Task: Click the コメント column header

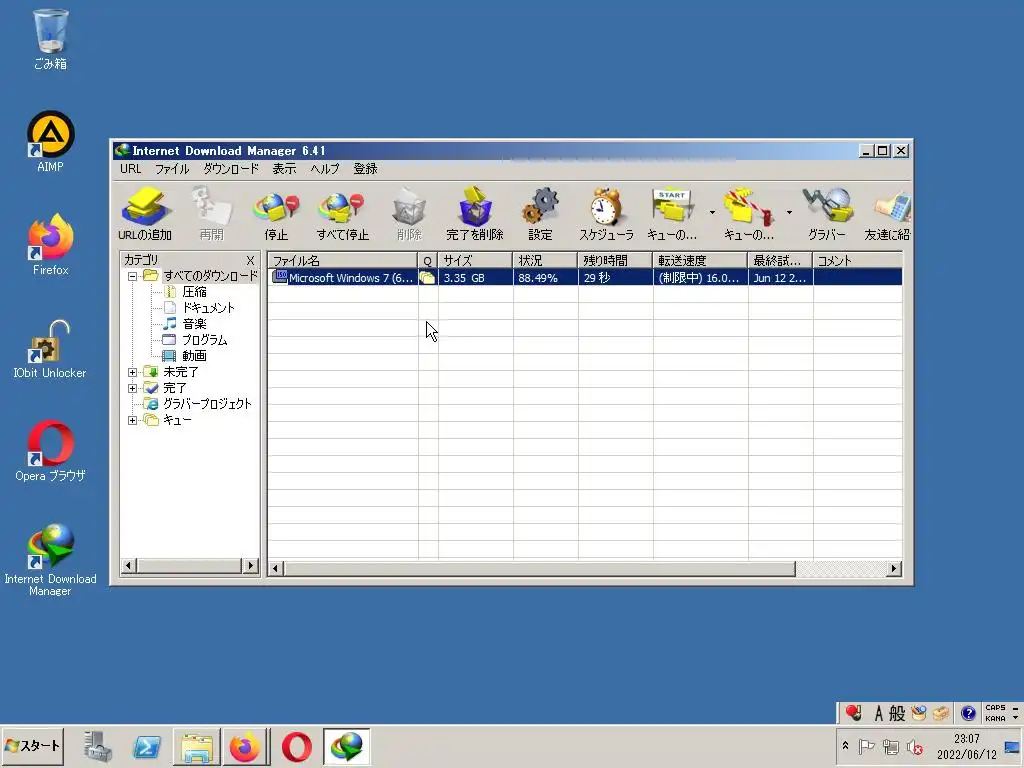Action: tap(858, 260)
